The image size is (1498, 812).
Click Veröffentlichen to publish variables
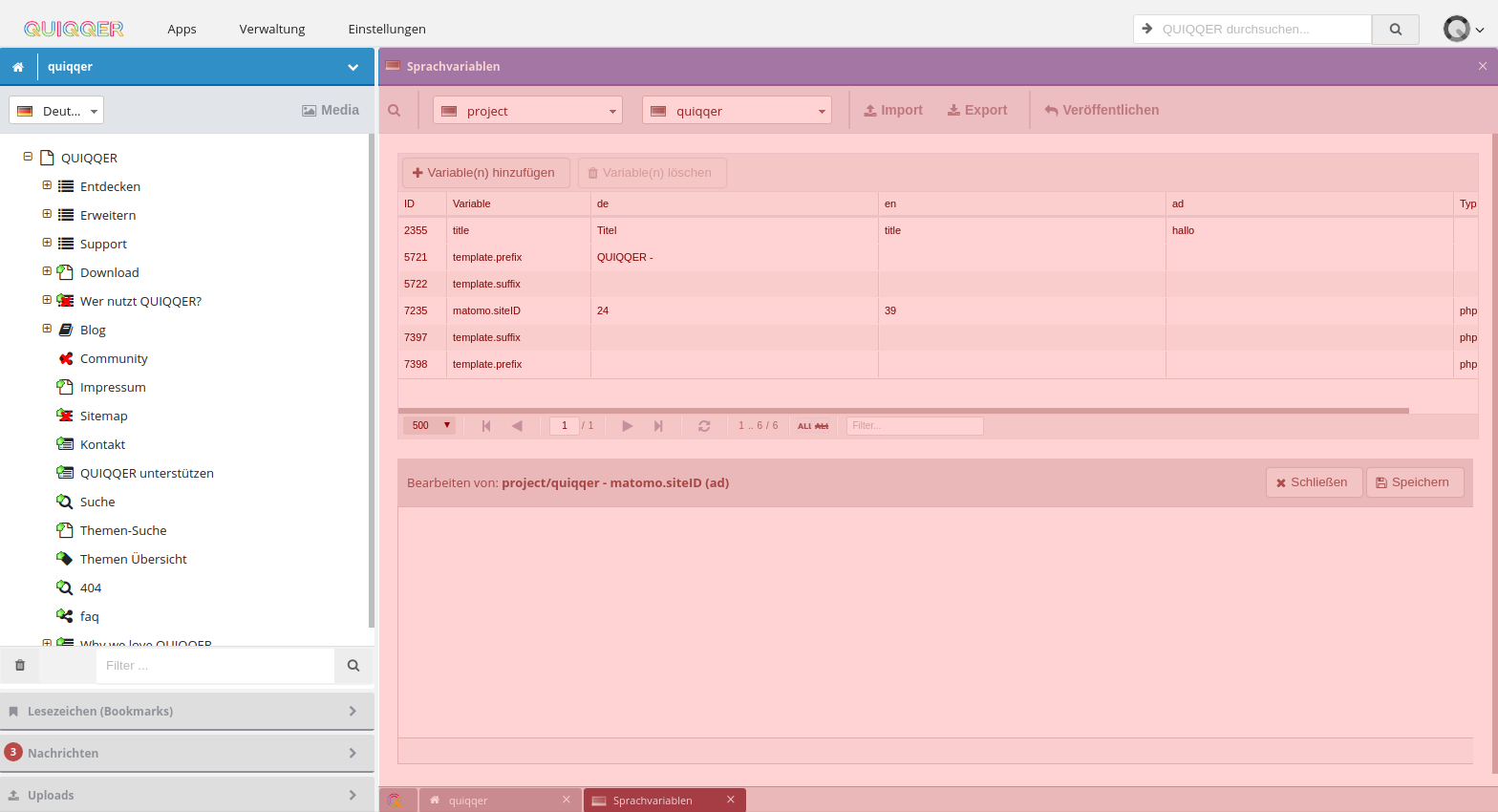(1102, 110)
